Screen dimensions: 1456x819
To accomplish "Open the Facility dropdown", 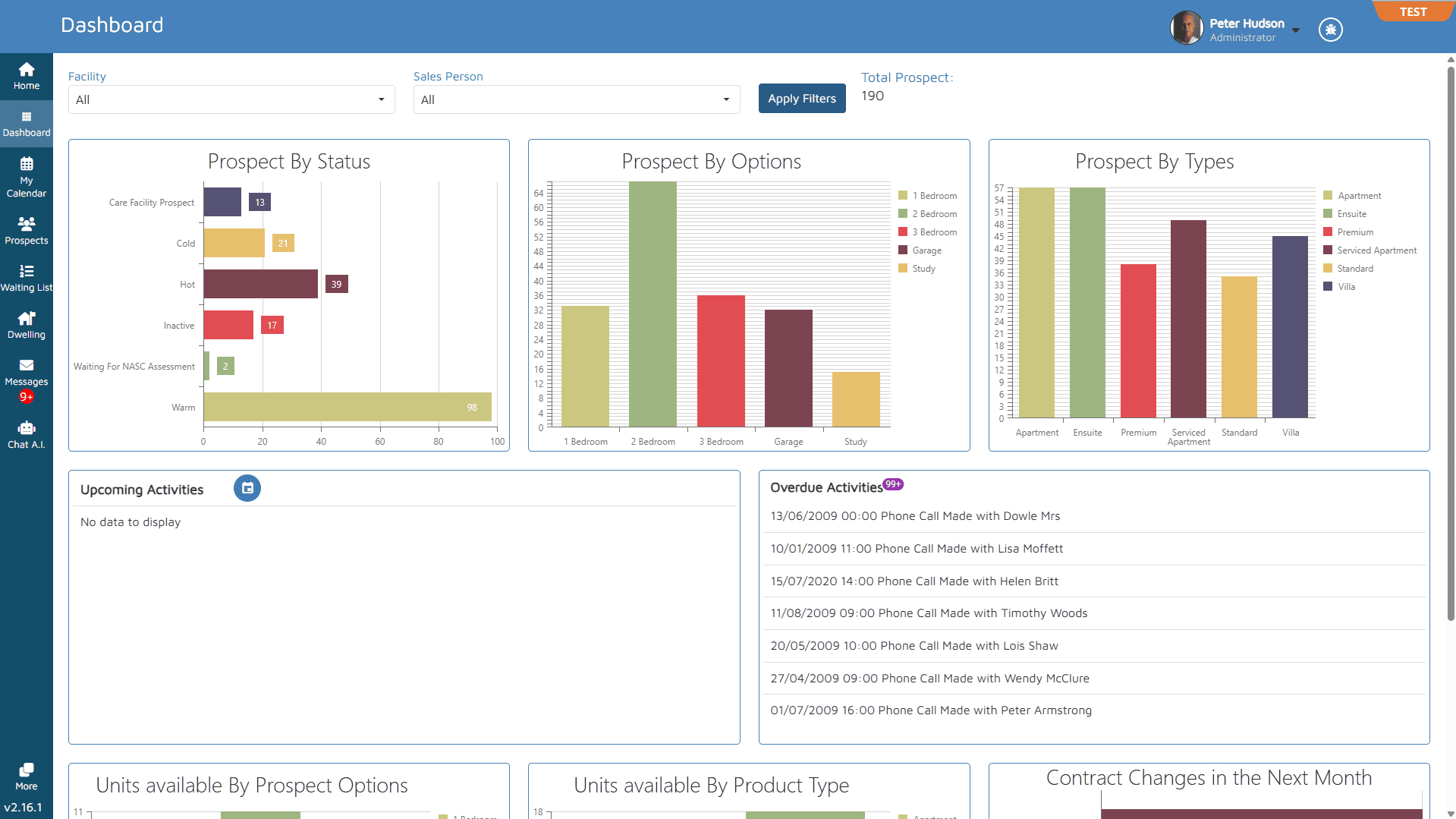I will (x=231, y=99).
